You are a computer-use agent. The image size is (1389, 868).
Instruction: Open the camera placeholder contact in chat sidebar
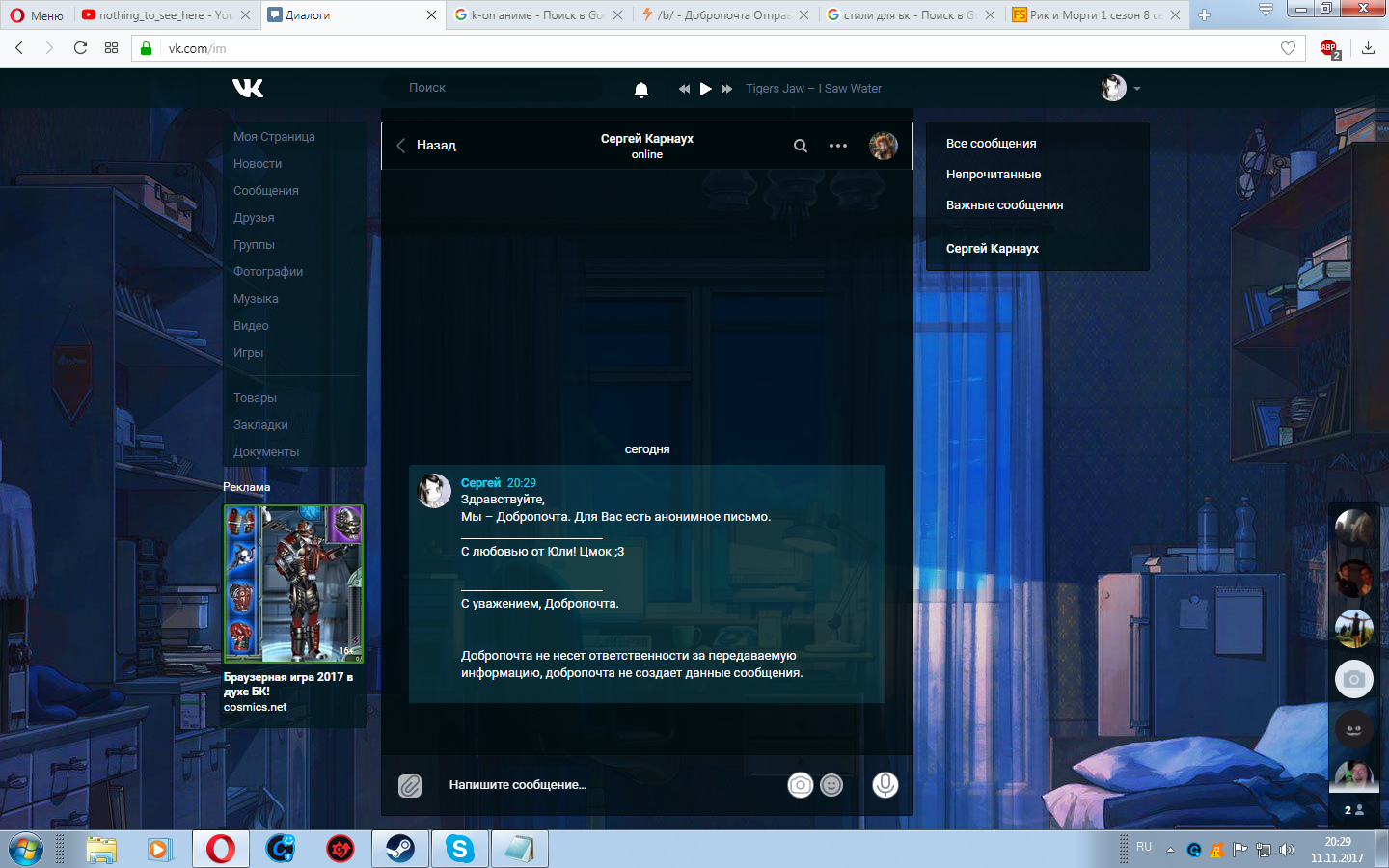1354,679
